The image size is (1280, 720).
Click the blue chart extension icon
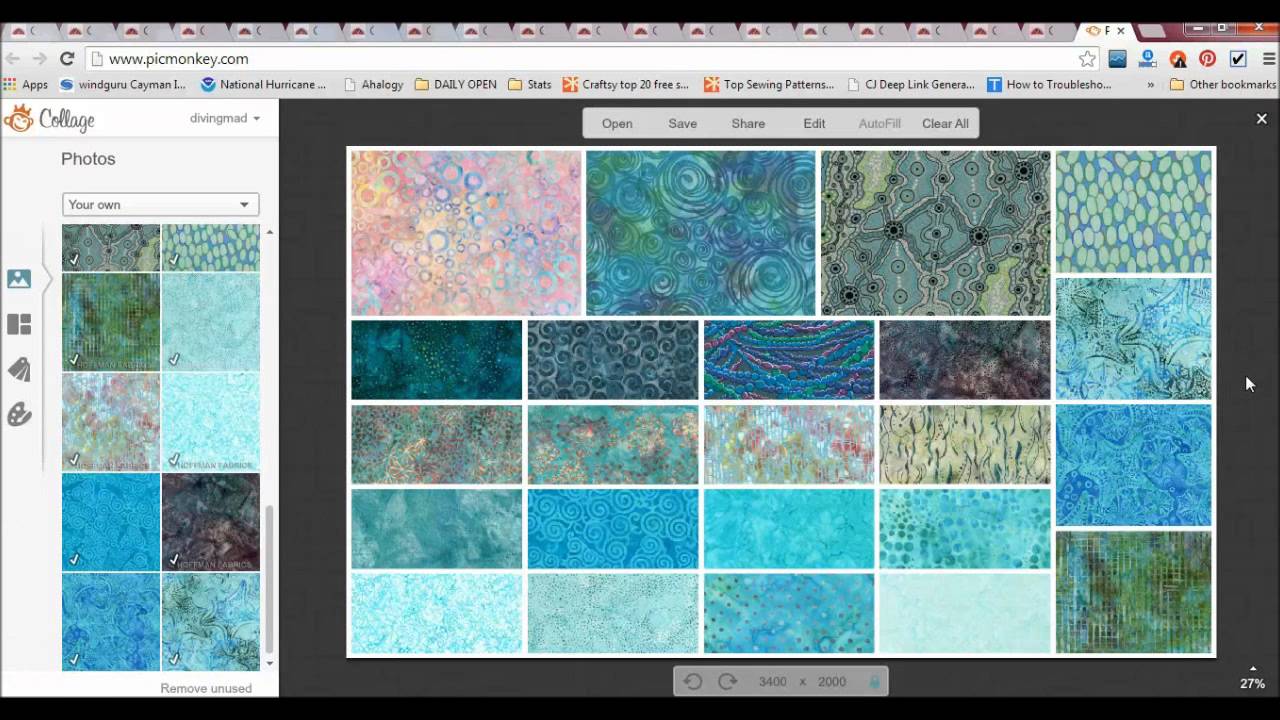click(x=1117, y=59)
